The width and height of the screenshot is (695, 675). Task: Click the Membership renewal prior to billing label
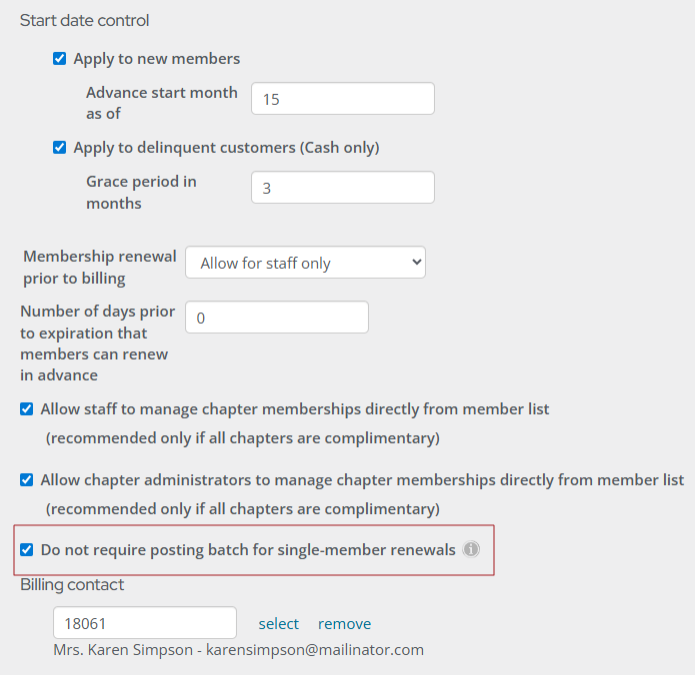click(98, 267)
